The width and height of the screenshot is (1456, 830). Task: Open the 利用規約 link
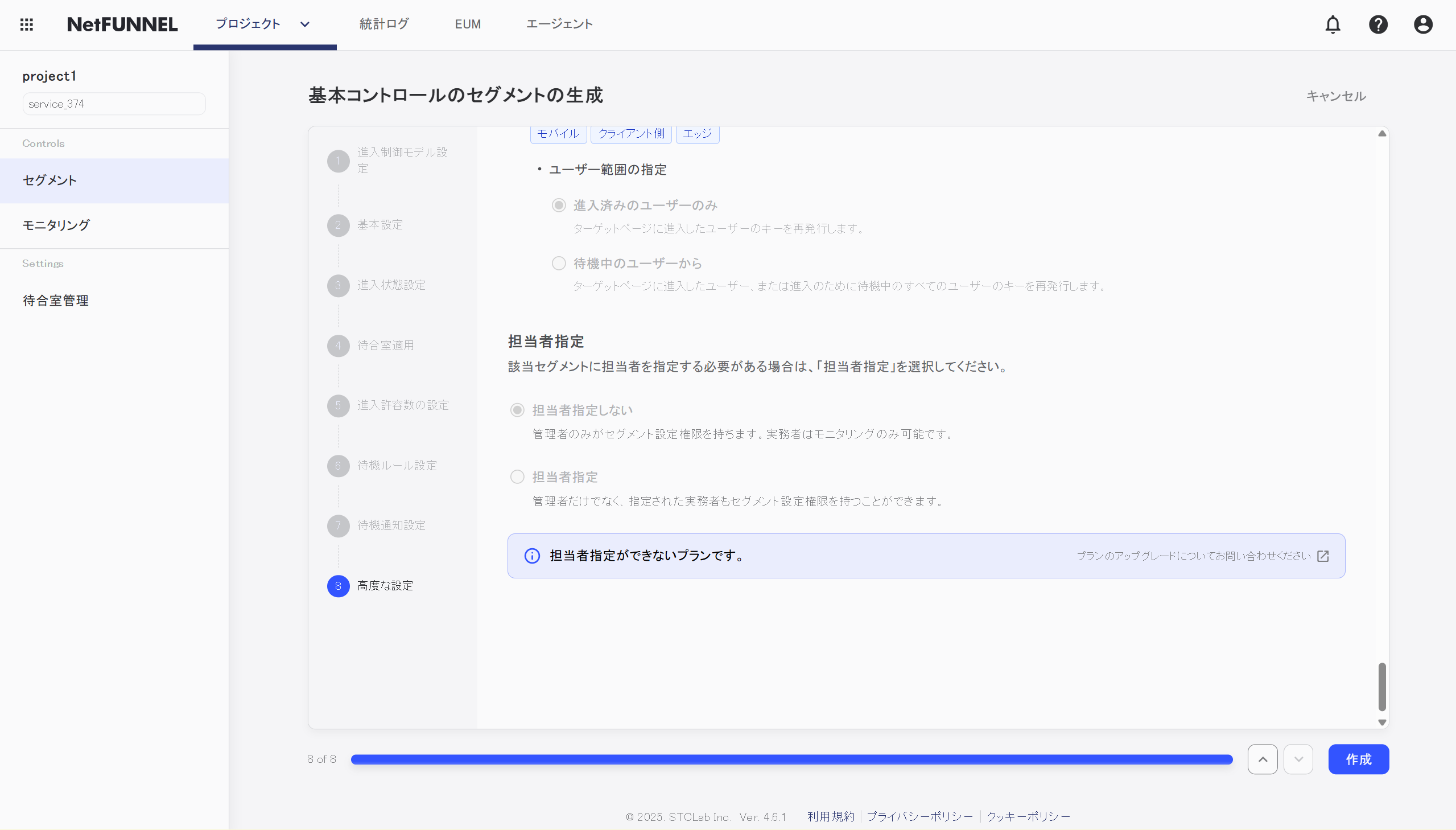click(x=830, y=816)
